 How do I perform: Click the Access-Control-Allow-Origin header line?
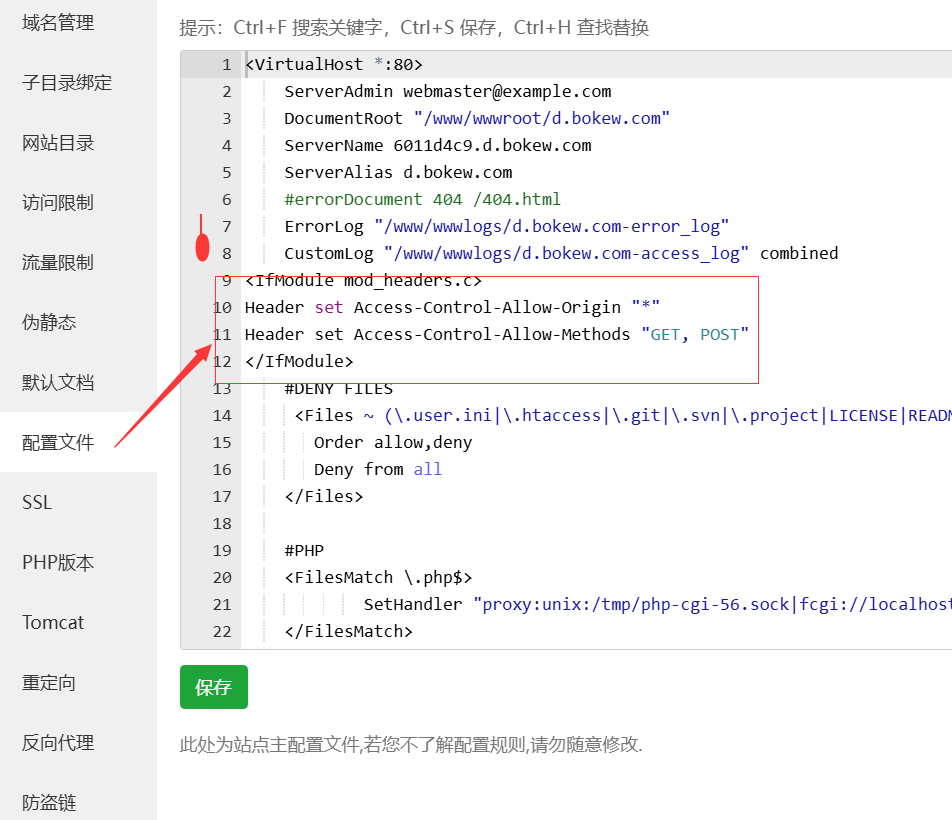pyautogui.click(x=452, y=308)
